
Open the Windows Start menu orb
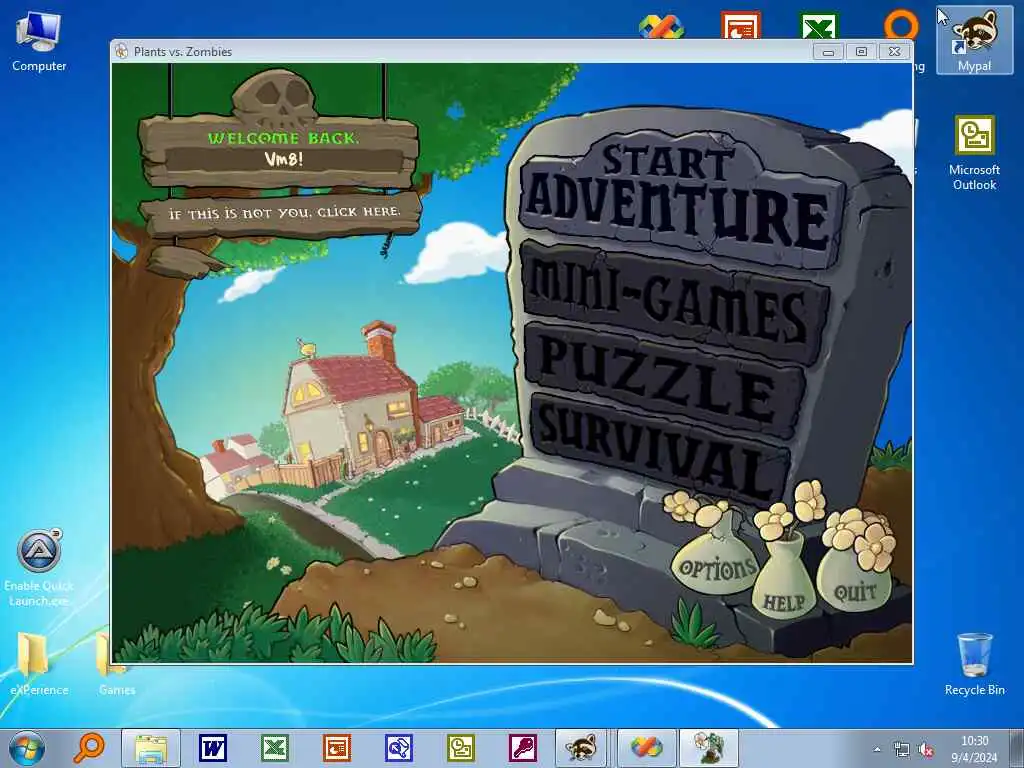tap(27, 748)
